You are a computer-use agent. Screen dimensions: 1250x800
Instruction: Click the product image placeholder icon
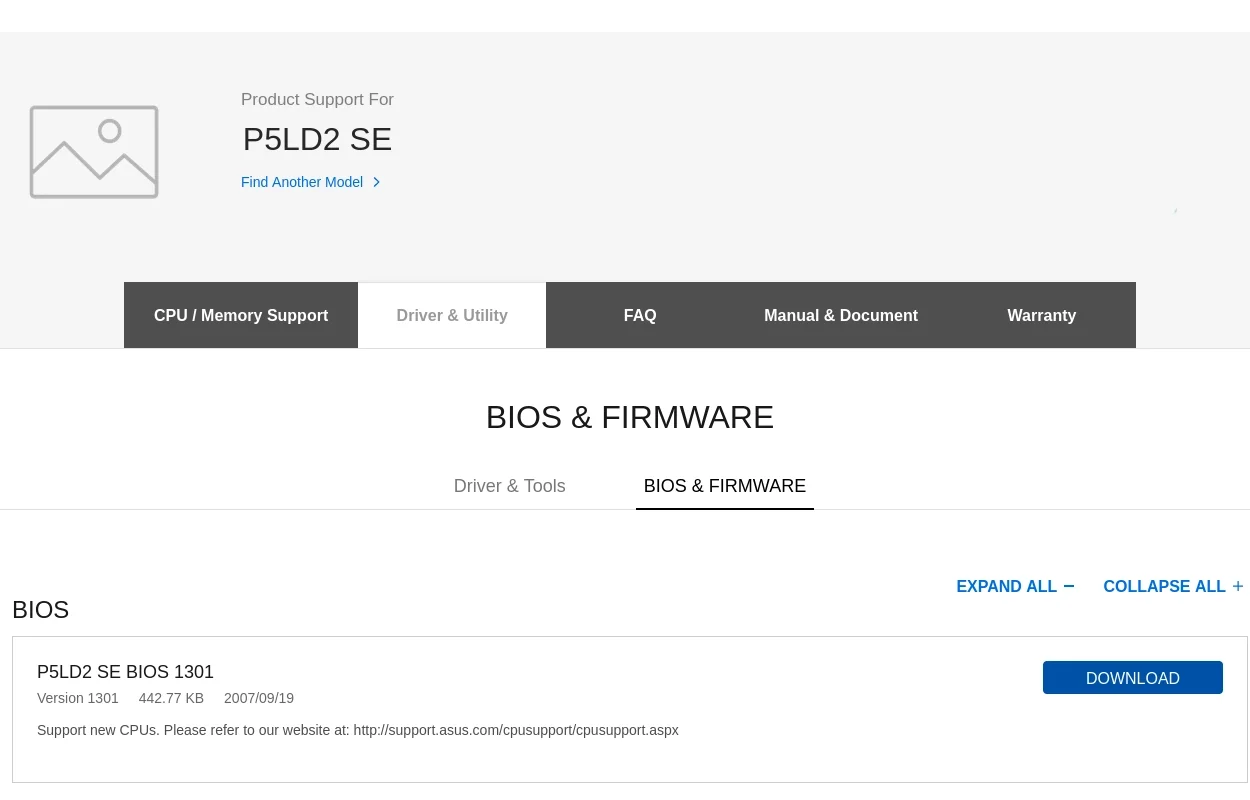click(x=94, y=152)
